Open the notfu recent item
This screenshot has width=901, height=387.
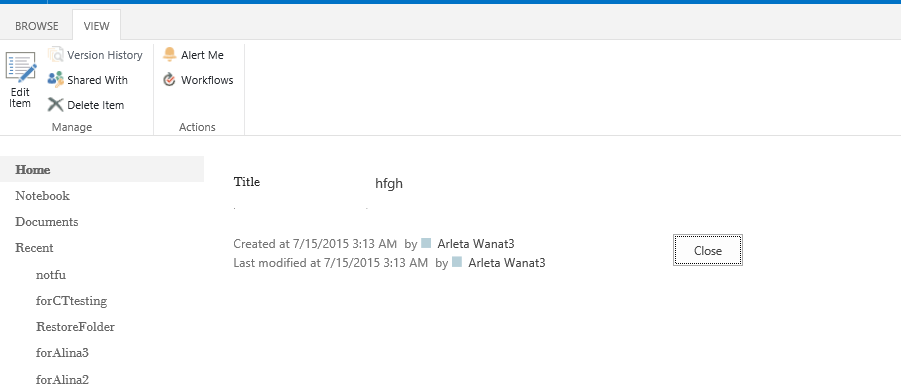pyautogui.click(x=51, y=274)
